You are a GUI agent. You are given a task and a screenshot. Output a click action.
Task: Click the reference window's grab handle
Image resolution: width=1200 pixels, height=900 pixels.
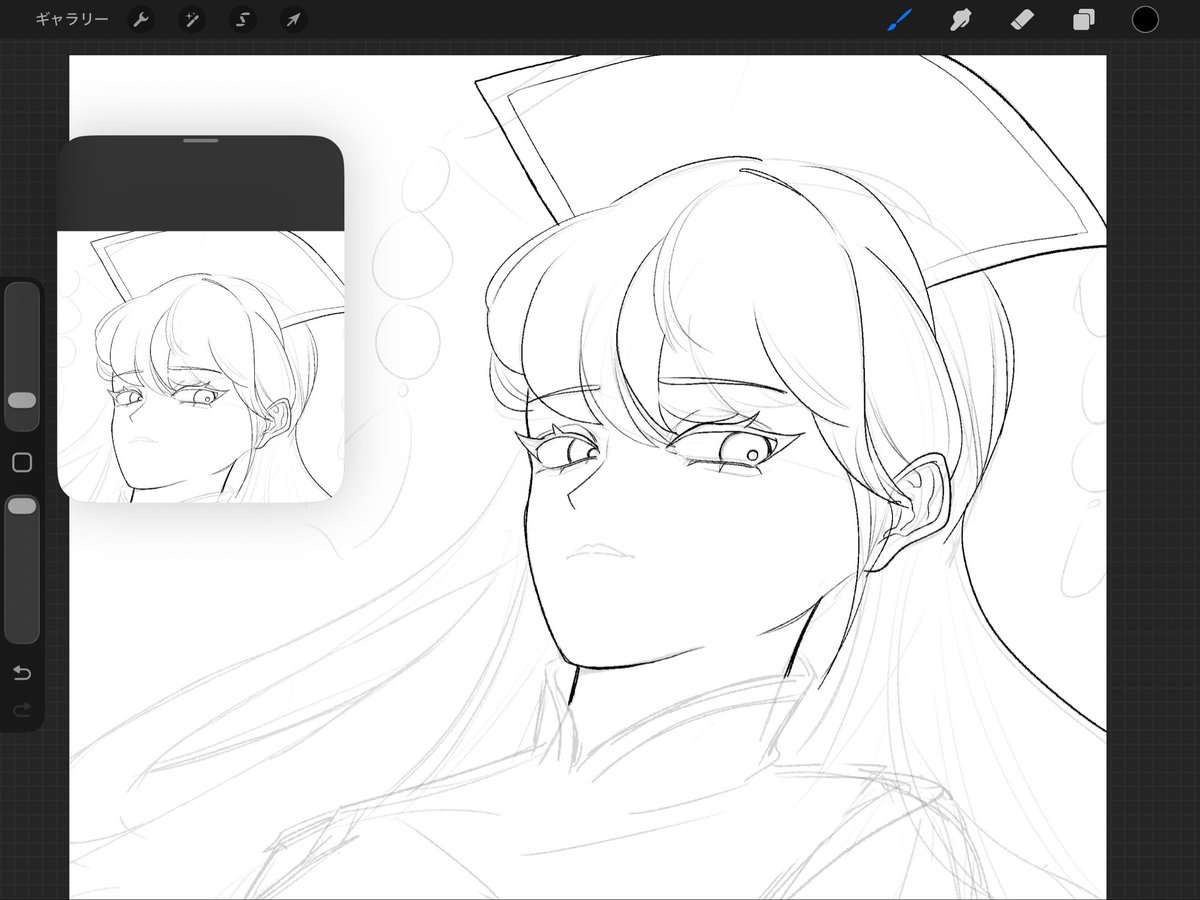pos(201,141)
